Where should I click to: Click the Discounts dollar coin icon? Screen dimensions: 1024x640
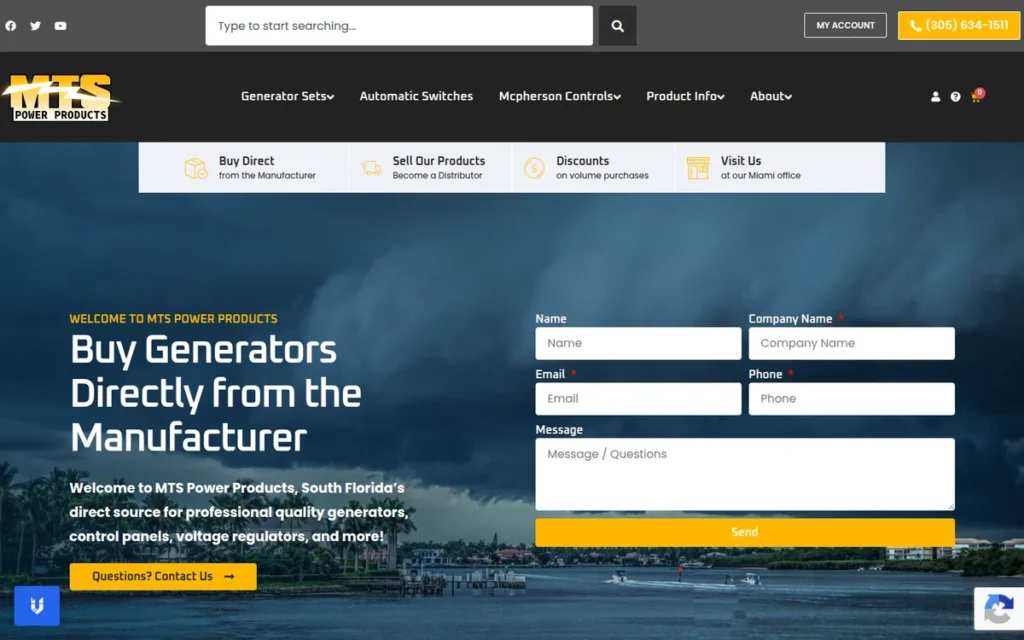click(x=534, y=168)
